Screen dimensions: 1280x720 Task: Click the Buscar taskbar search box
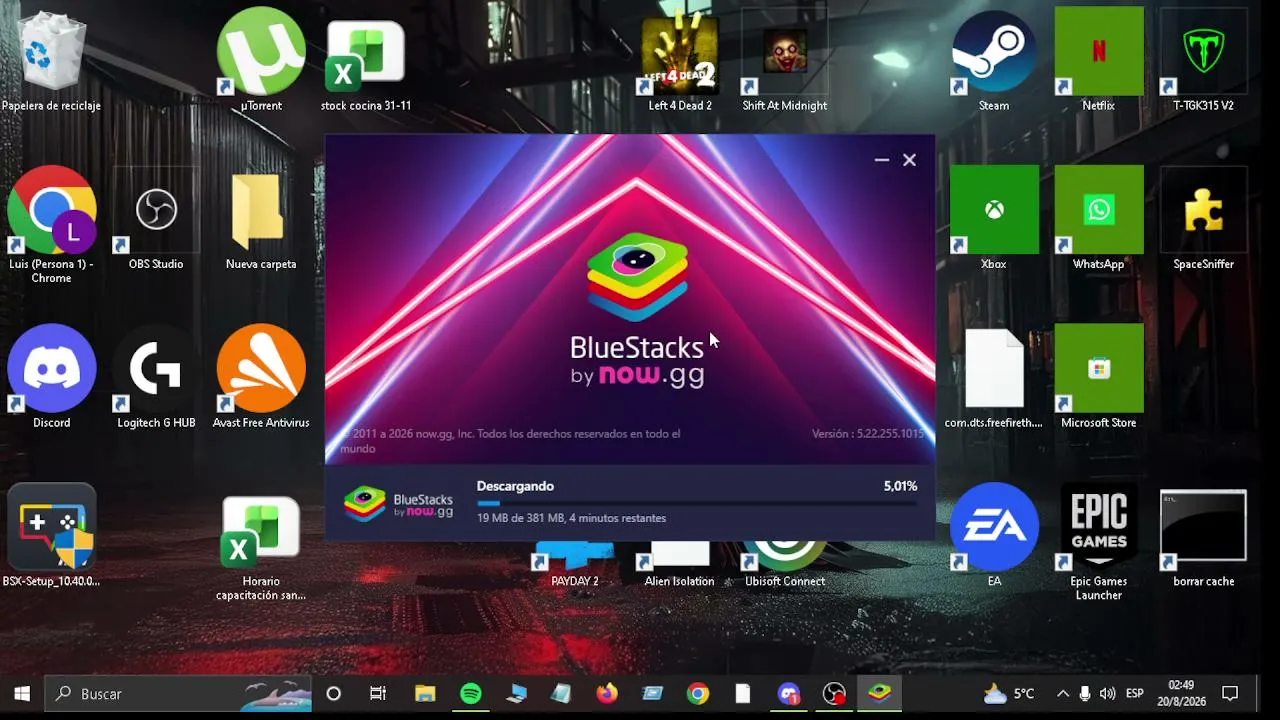click(179, 693)
